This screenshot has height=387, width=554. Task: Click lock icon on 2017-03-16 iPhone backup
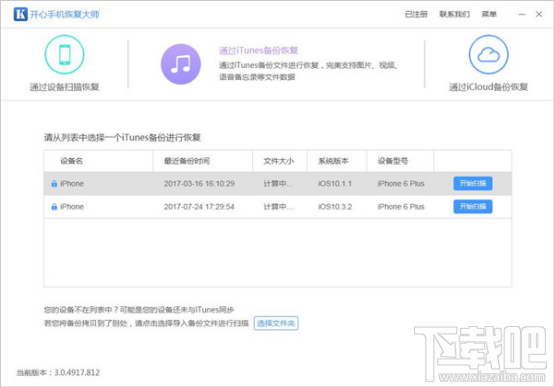click(x=54, y=183)
